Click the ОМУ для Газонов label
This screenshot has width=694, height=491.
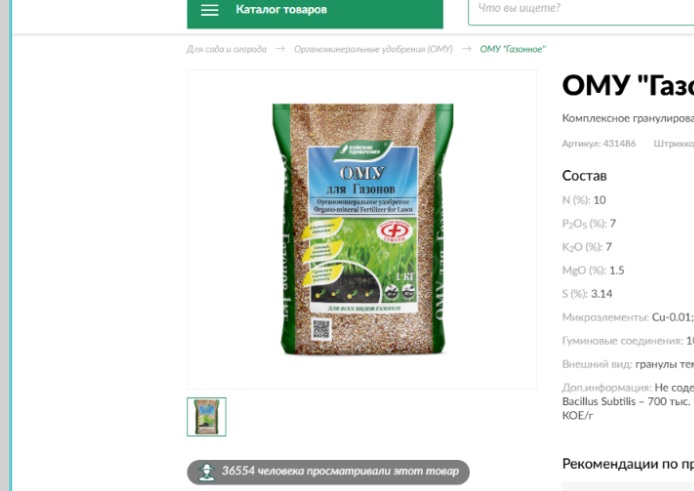tap(362, 180)
